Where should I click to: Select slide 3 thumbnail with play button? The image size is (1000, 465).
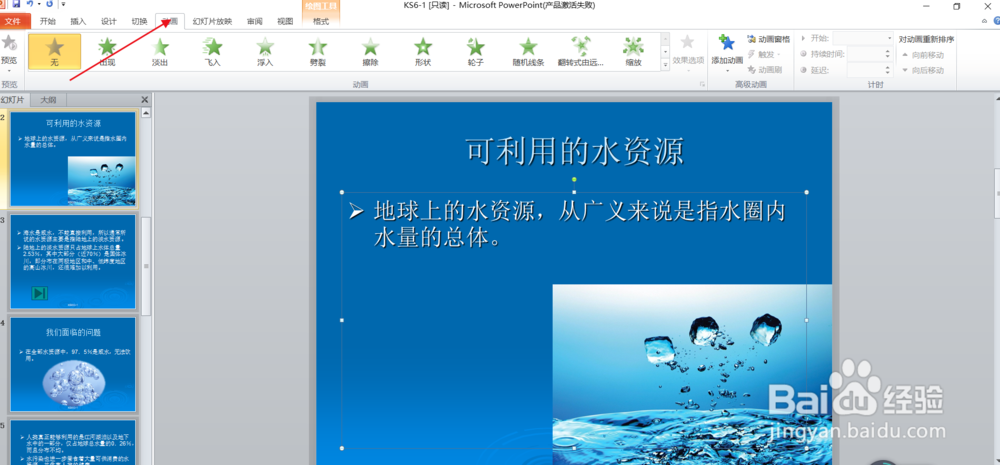coord(73,262)
